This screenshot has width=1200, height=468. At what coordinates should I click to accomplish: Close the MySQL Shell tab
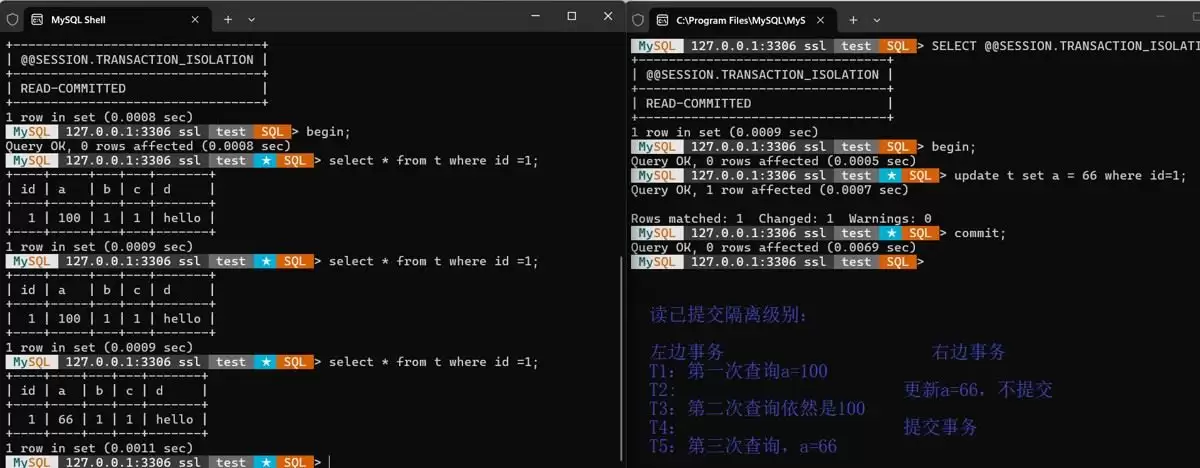194,19
